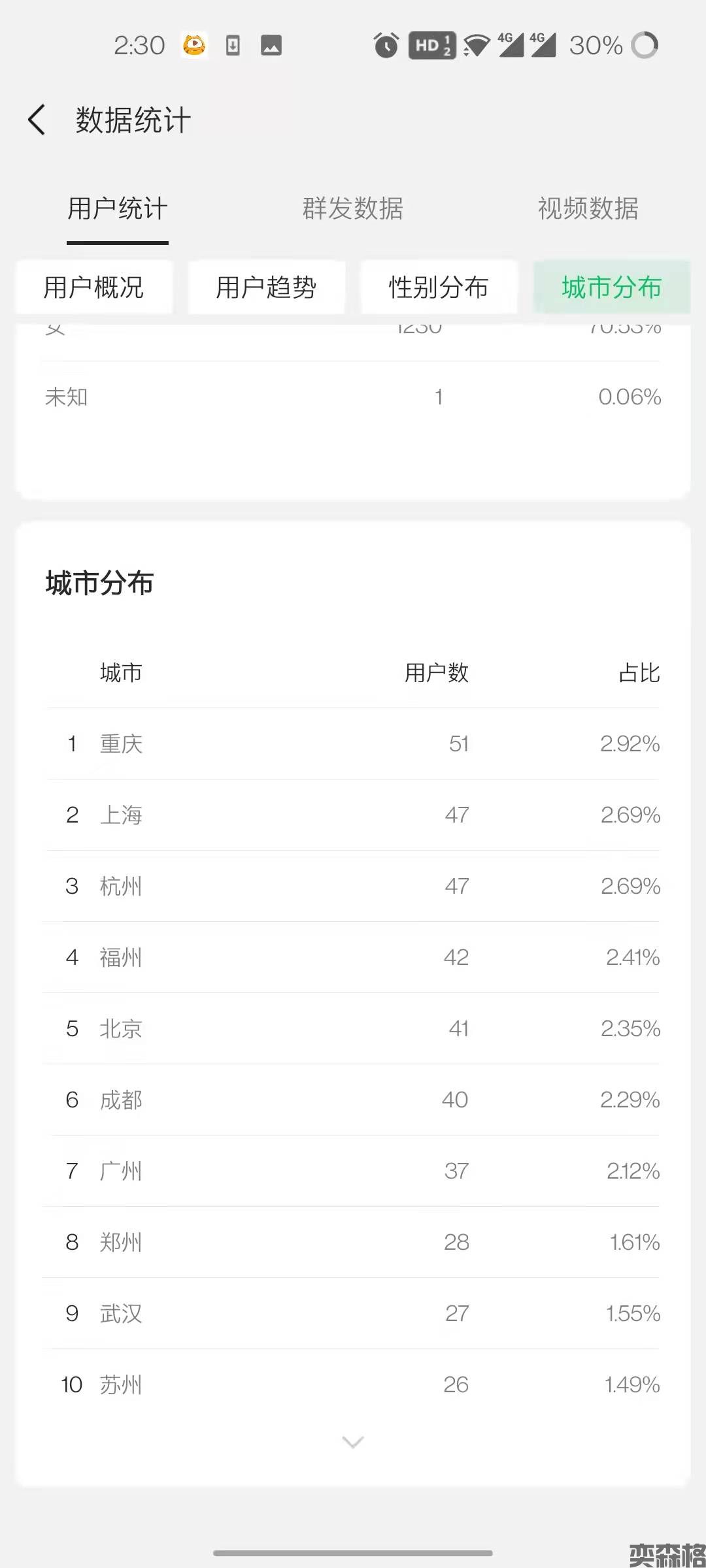Expand the city list with down chevron
Image resolution: width=706 pixels, height=1568 pixels.
353,1442
